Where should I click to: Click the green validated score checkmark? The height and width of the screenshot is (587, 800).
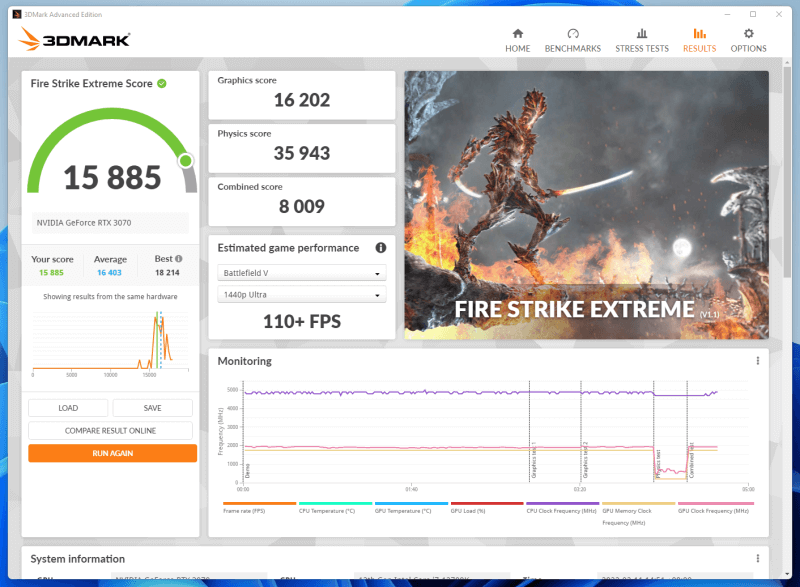click(x=162, y=84)
